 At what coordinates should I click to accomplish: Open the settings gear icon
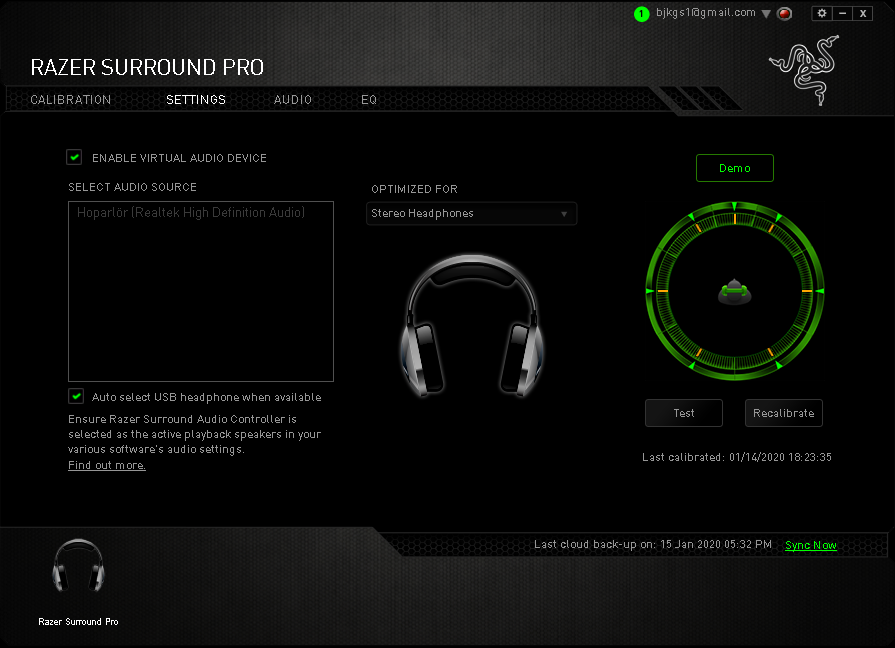coord(822,13)
